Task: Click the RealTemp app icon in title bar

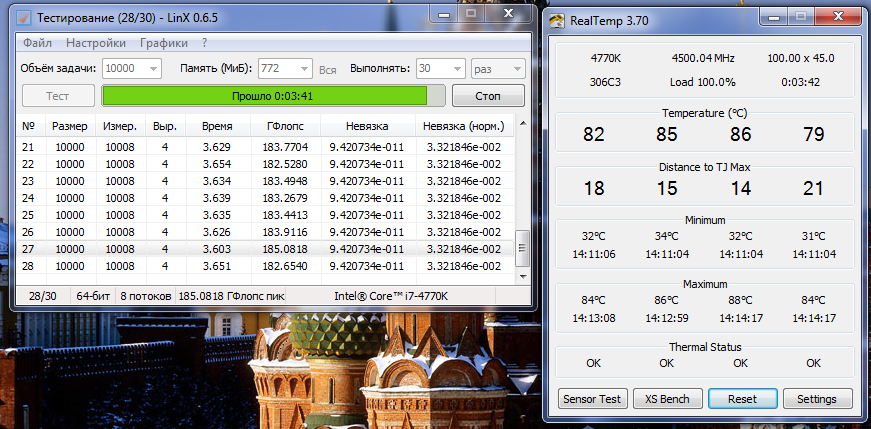Action: click(x=557, y=21)
